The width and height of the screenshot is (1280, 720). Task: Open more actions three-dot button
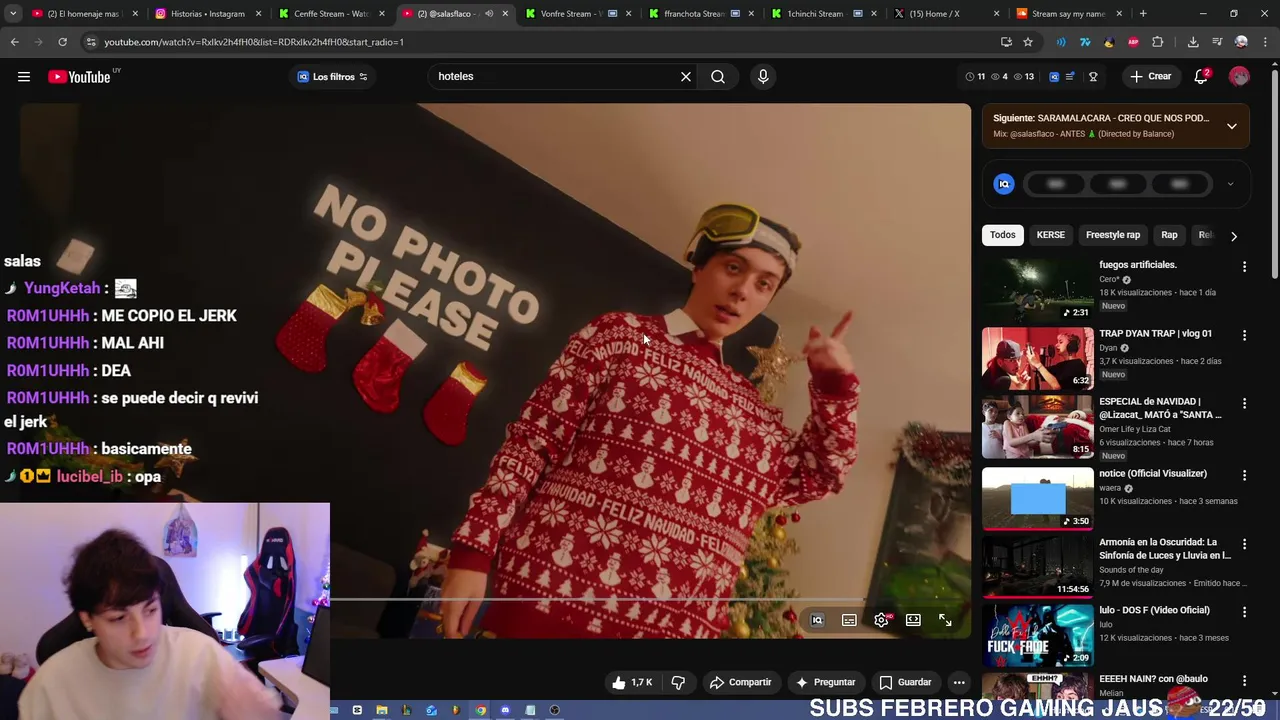(959, 682)
